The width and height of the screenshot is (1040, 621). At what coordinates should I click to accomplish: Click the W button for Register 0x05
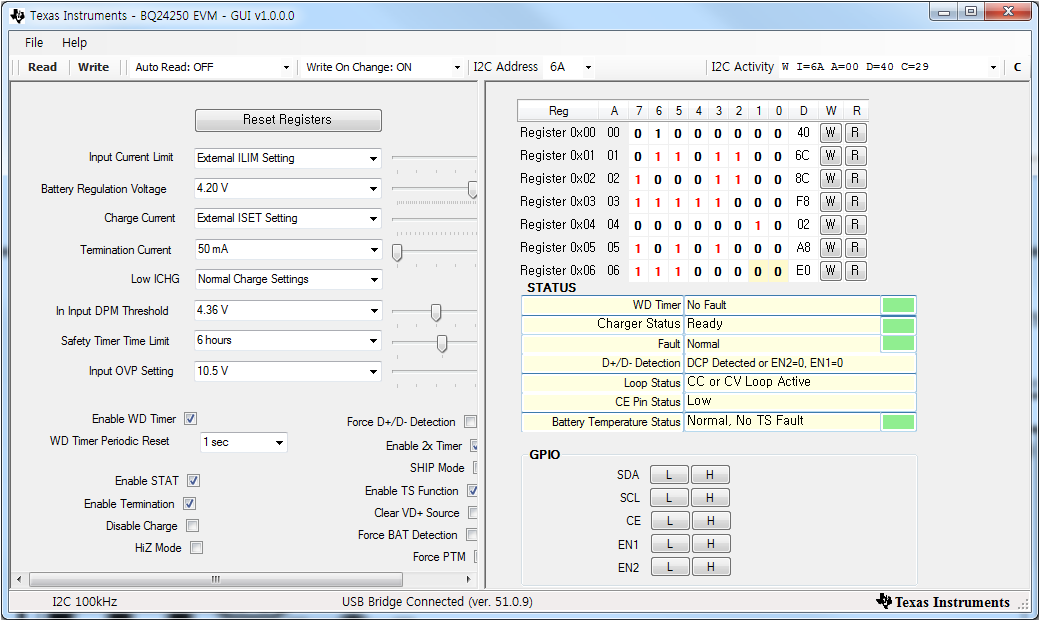(830, 247)
